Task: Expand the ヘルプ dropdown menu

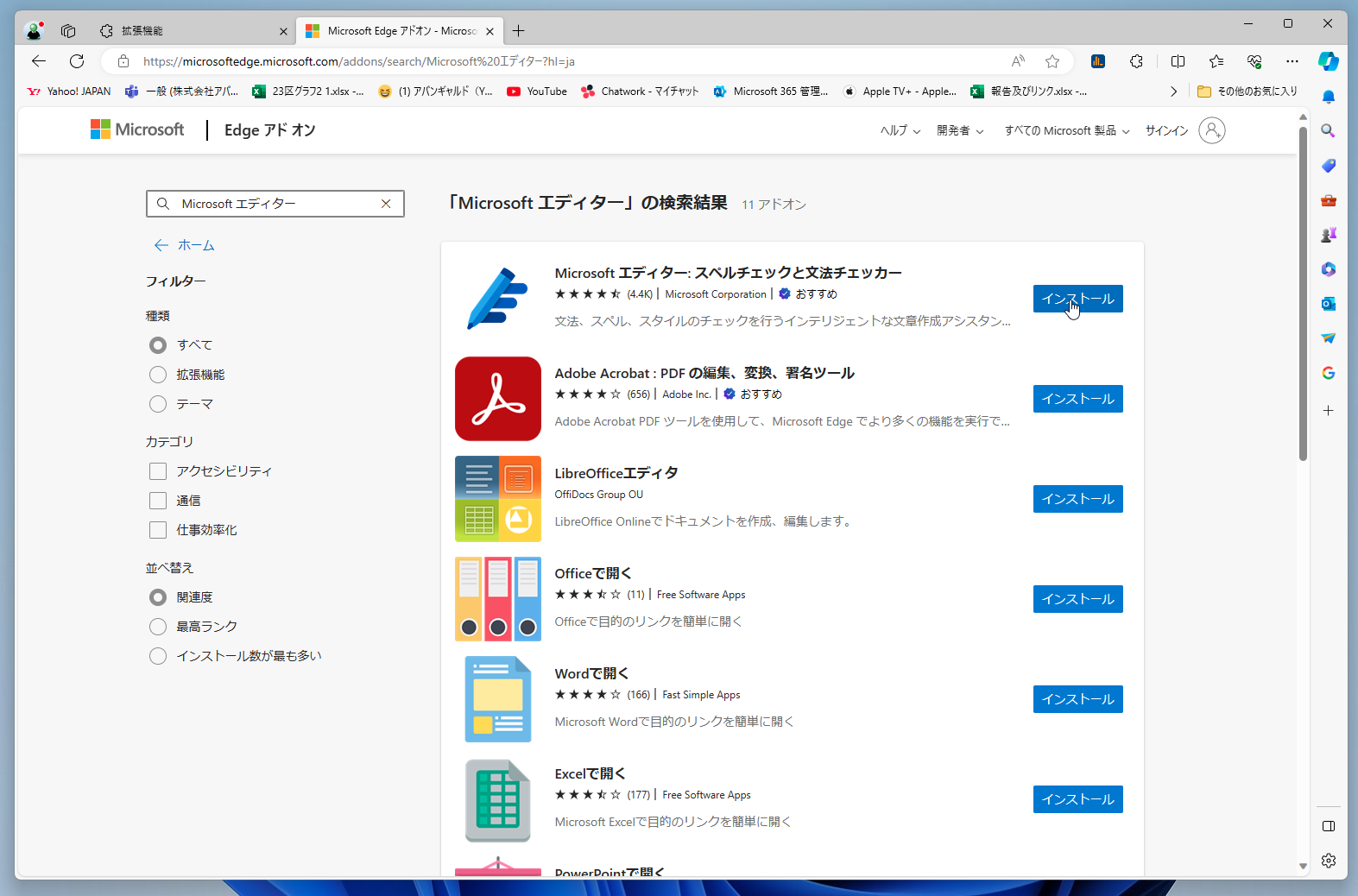Action: point(900,130)
